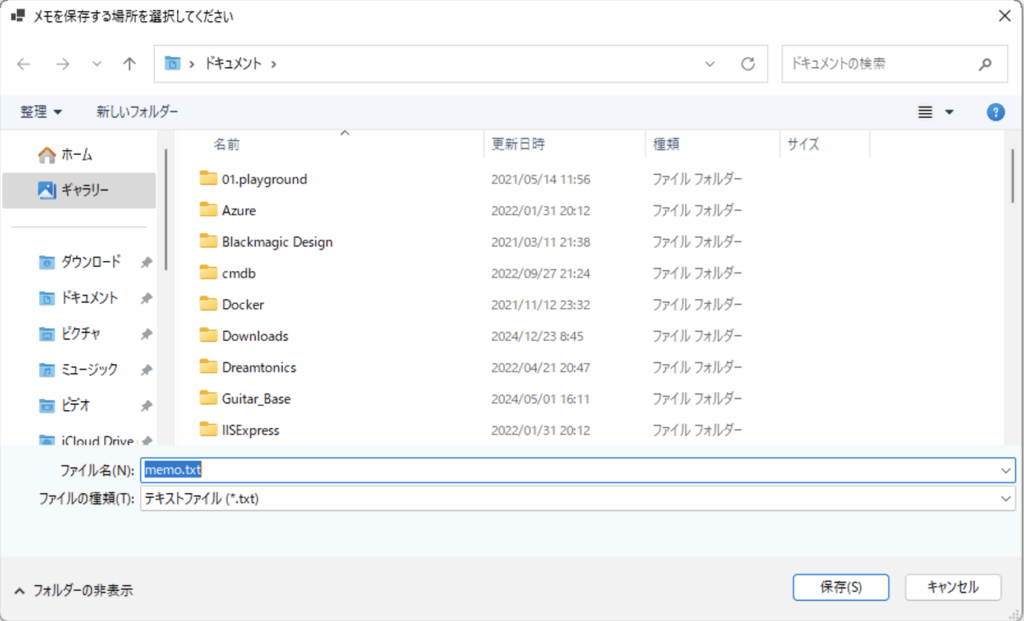Sort by the 更新日時 column header

(518, 144)
